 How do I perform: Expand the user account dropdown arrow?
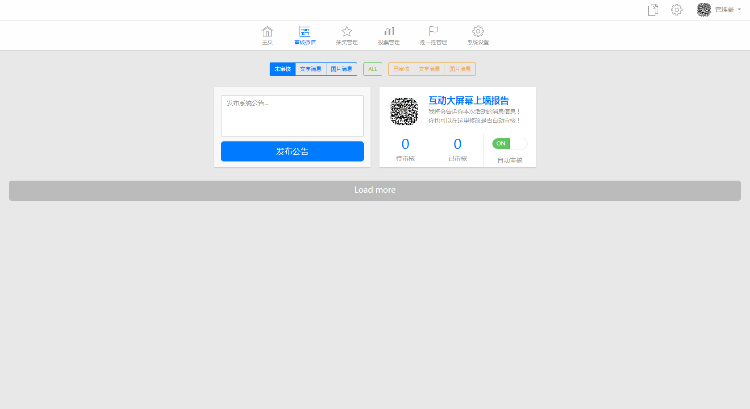point(739,10)
